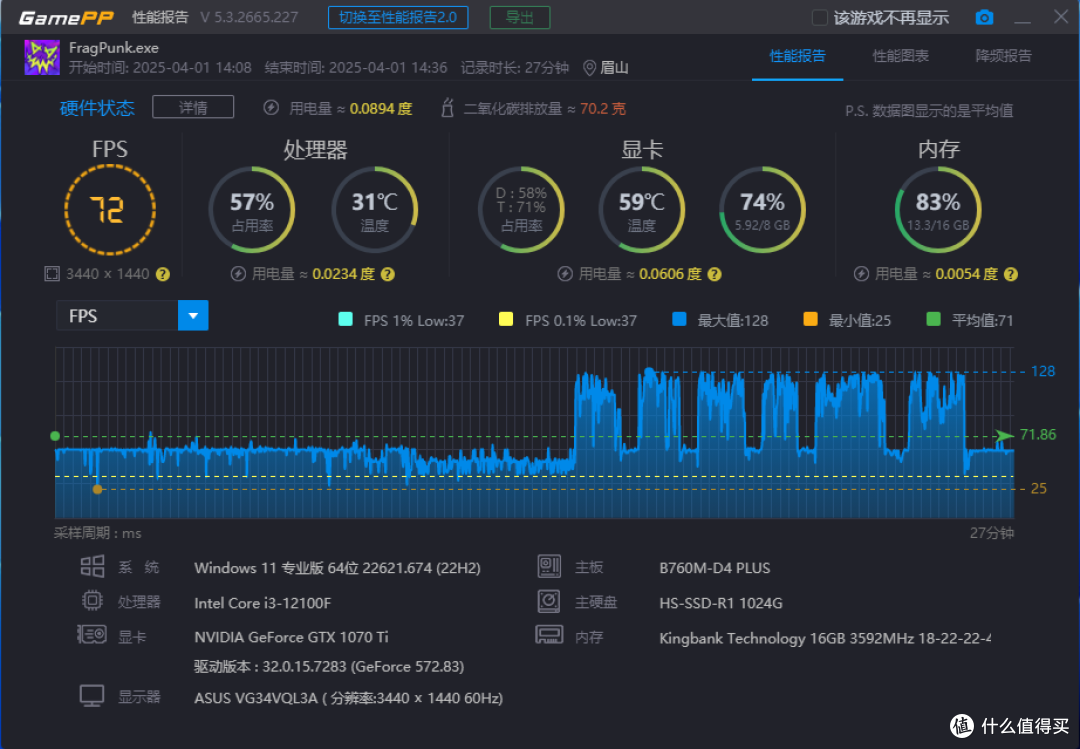This screenshot has height=749, width=1080.
Task: Switch to the 性能图表 tab
Action: pyautogui.click(x=900, y=57)
